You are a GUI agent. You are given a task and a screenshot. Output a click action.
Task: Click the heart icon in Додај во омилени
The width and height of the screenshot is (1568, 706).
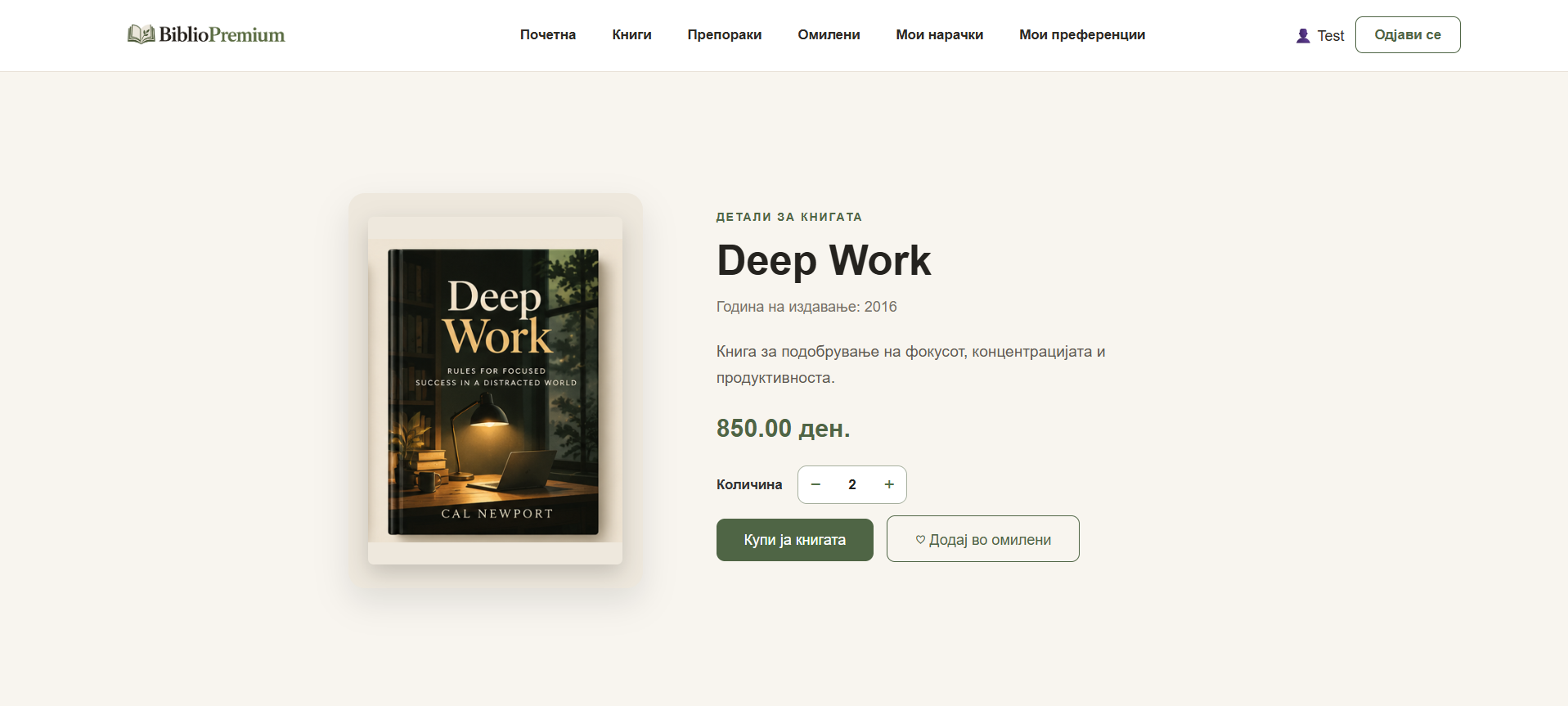click(x=920, y=539)
